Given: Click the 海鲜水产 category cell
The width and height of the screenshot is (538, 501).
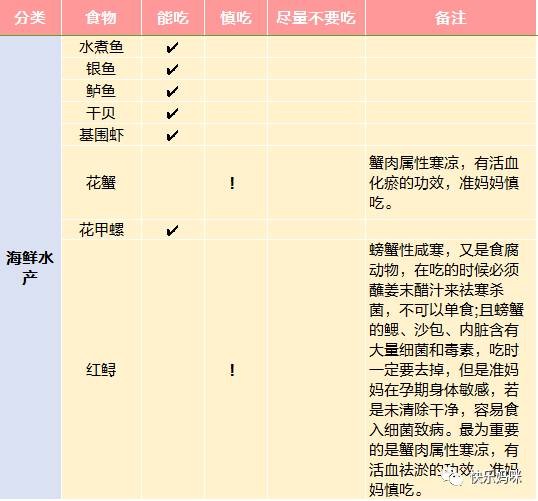Looking at the screenshot, I should pos(30,268).
